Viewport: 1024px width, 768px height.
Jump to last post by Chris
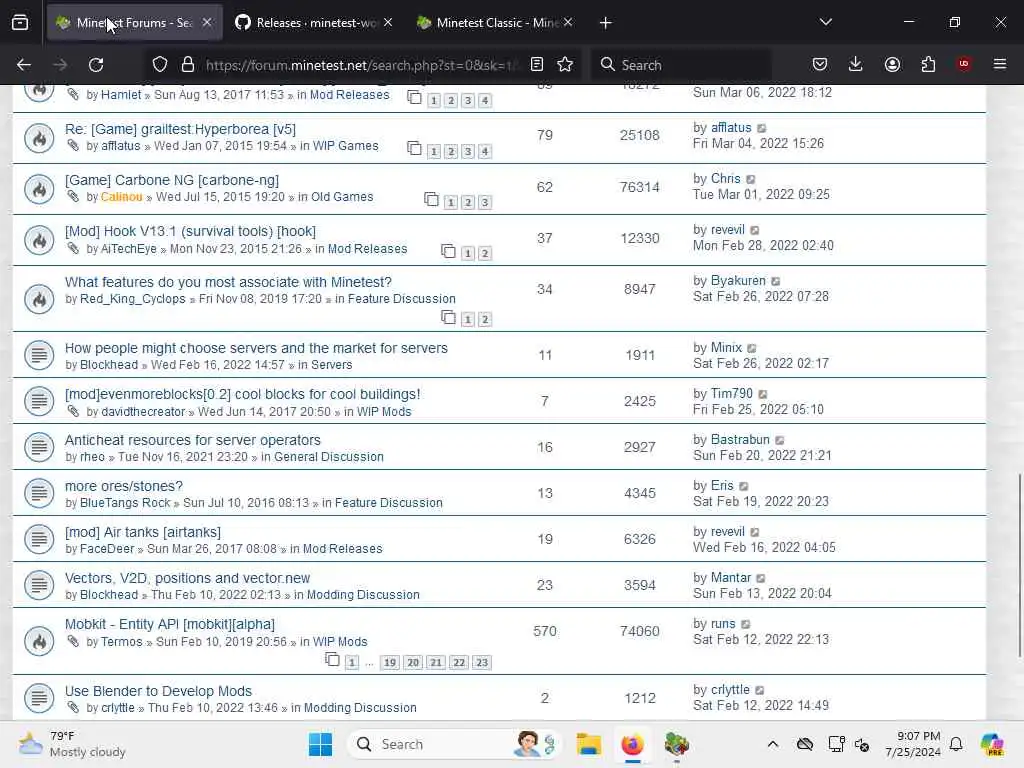click(x=751, y=180)
